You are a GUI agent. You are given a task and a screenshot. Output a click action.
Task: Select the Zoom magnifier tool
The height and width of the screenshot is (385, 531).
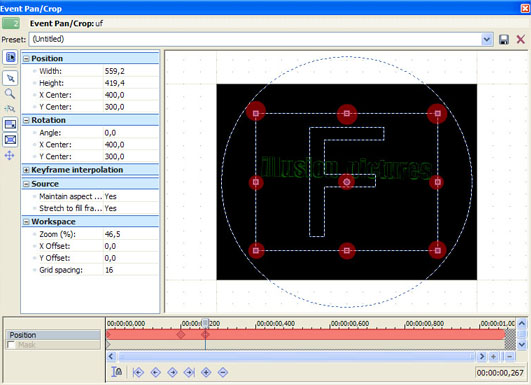(10, 94)
